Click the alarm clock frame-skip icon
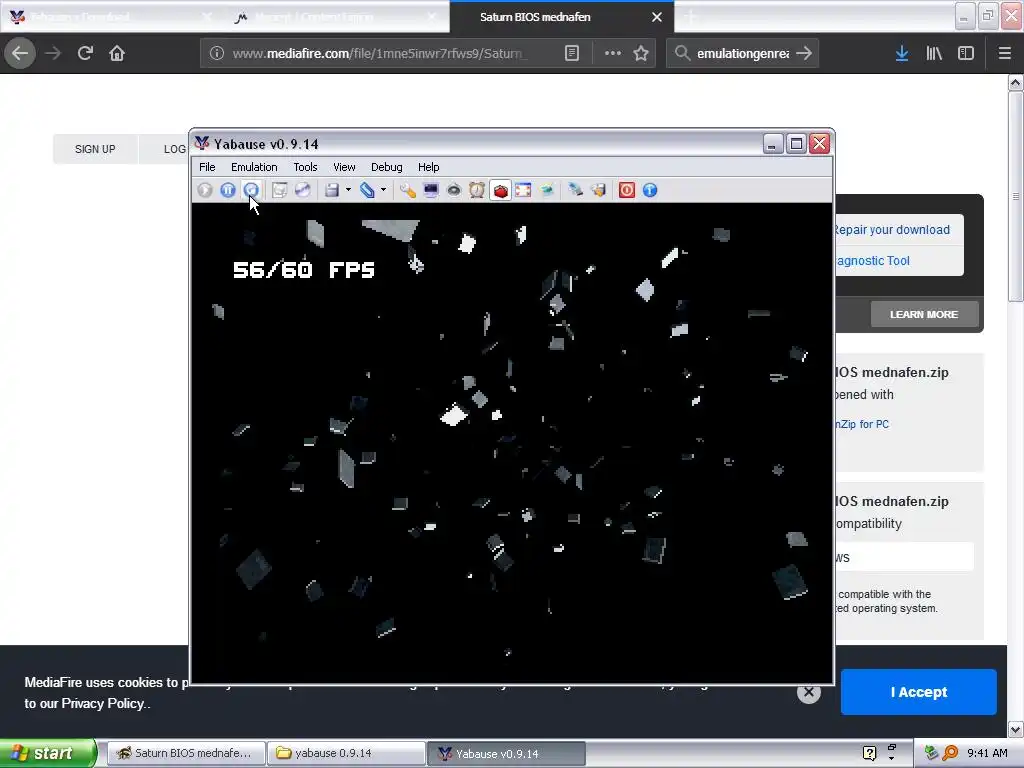This screenshot has height=768, width=1024. tap(477, 190)
